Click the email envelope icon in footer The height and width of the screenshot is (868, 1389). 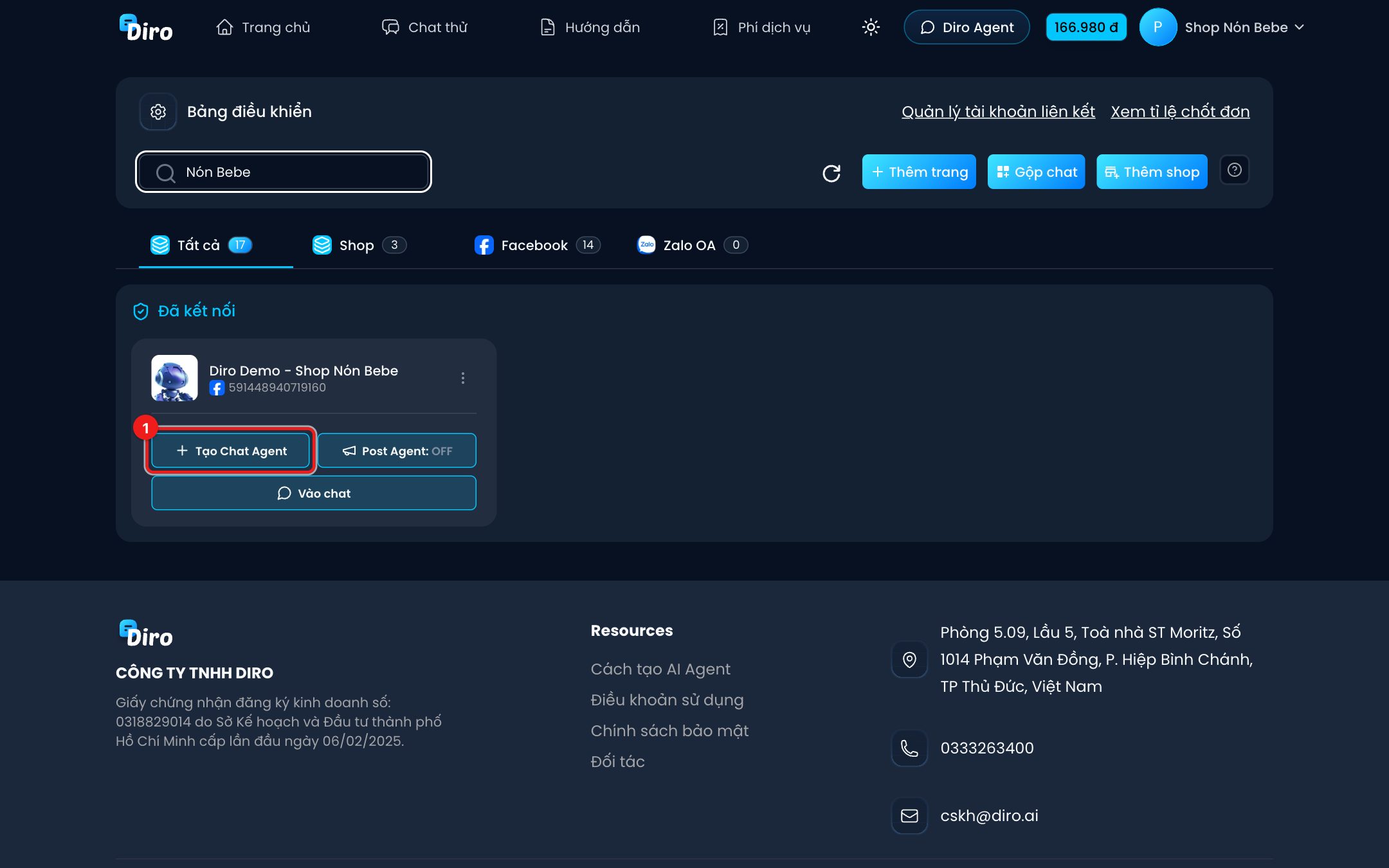point(909,816)
